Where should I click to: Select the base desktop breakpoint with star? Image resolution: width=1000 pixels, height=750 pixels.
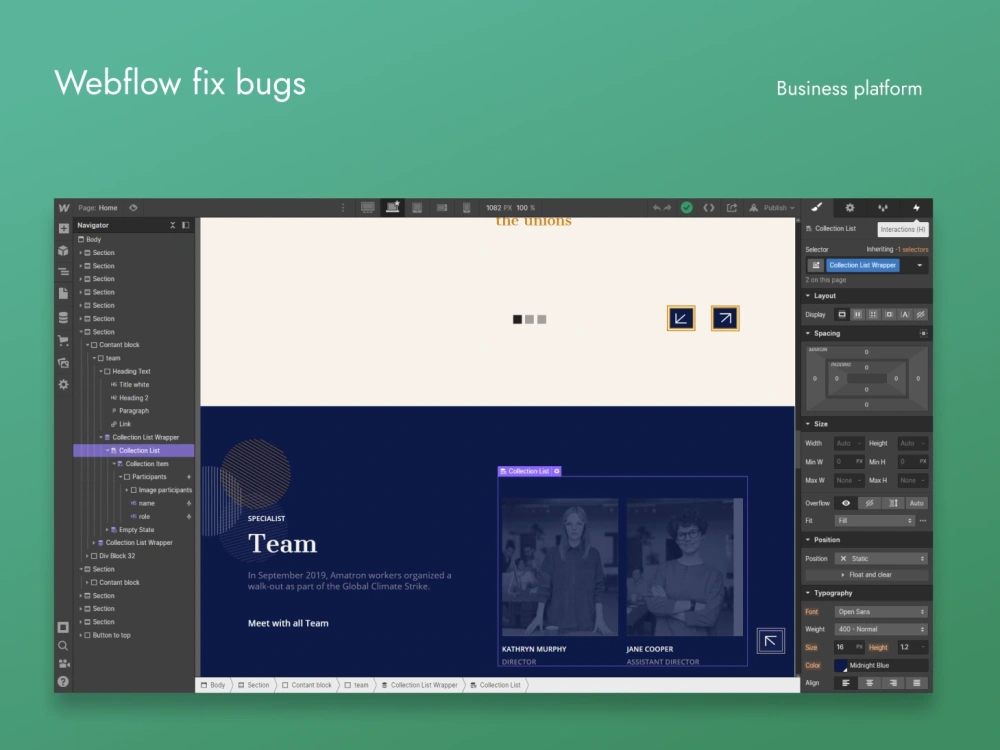(393, 207)
